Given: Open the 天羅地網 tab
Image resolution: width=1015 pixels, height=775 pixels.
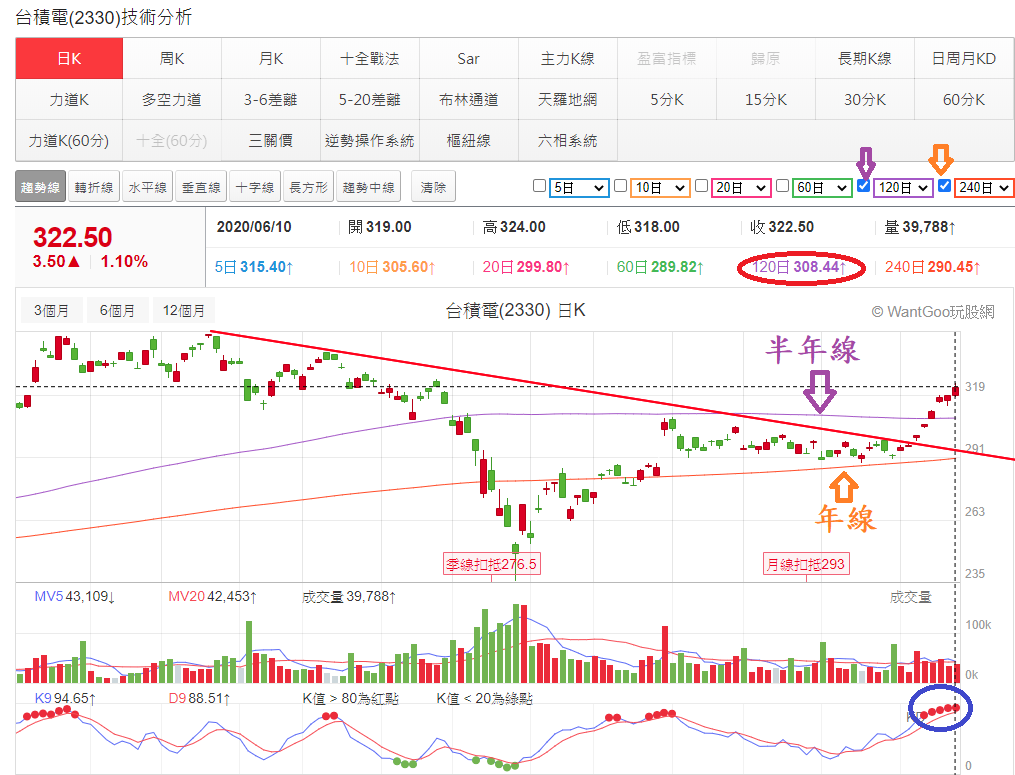Looking at the screenshot, I should click(568, 99).
